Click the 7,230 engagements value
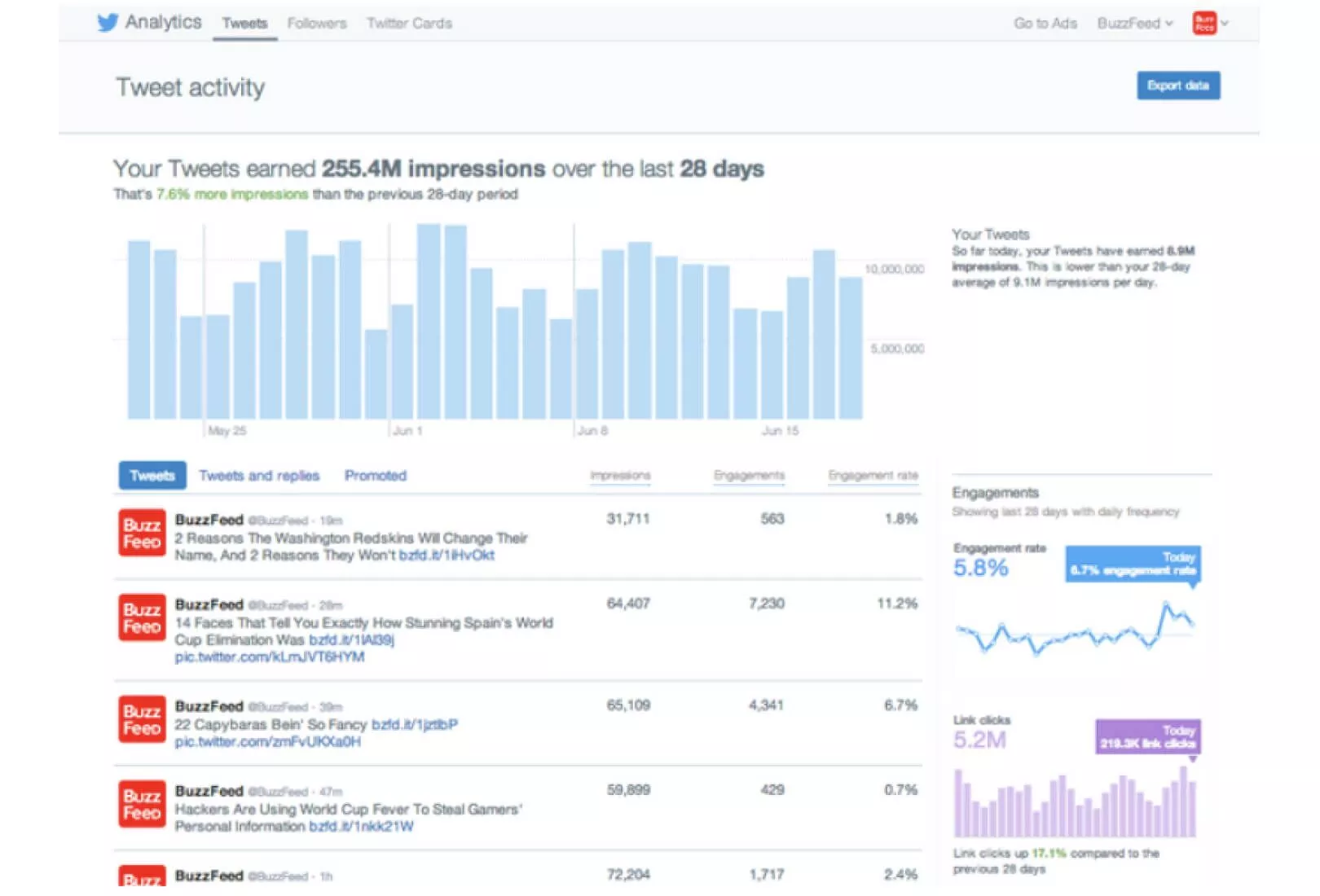1320x896 pixels. [x=766, y=604]
